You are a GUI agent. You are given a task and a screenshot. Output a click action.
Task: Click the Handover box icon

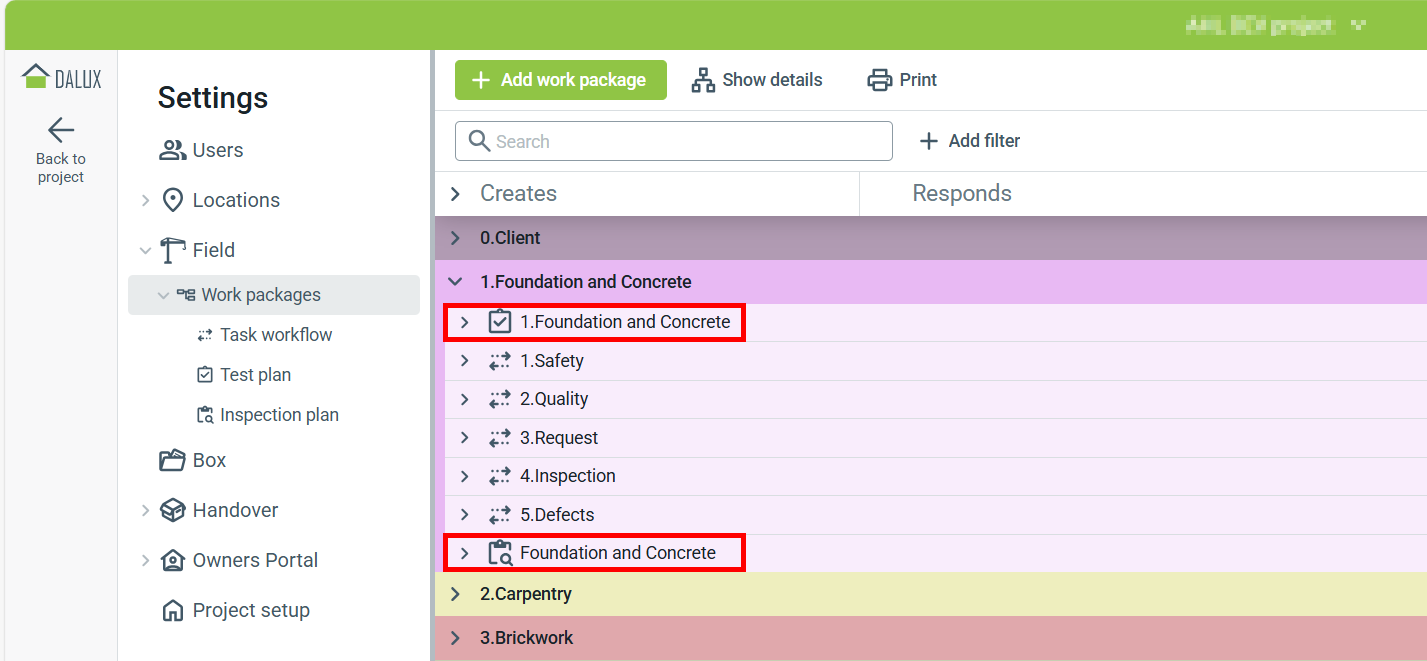(x=173, y=510)
